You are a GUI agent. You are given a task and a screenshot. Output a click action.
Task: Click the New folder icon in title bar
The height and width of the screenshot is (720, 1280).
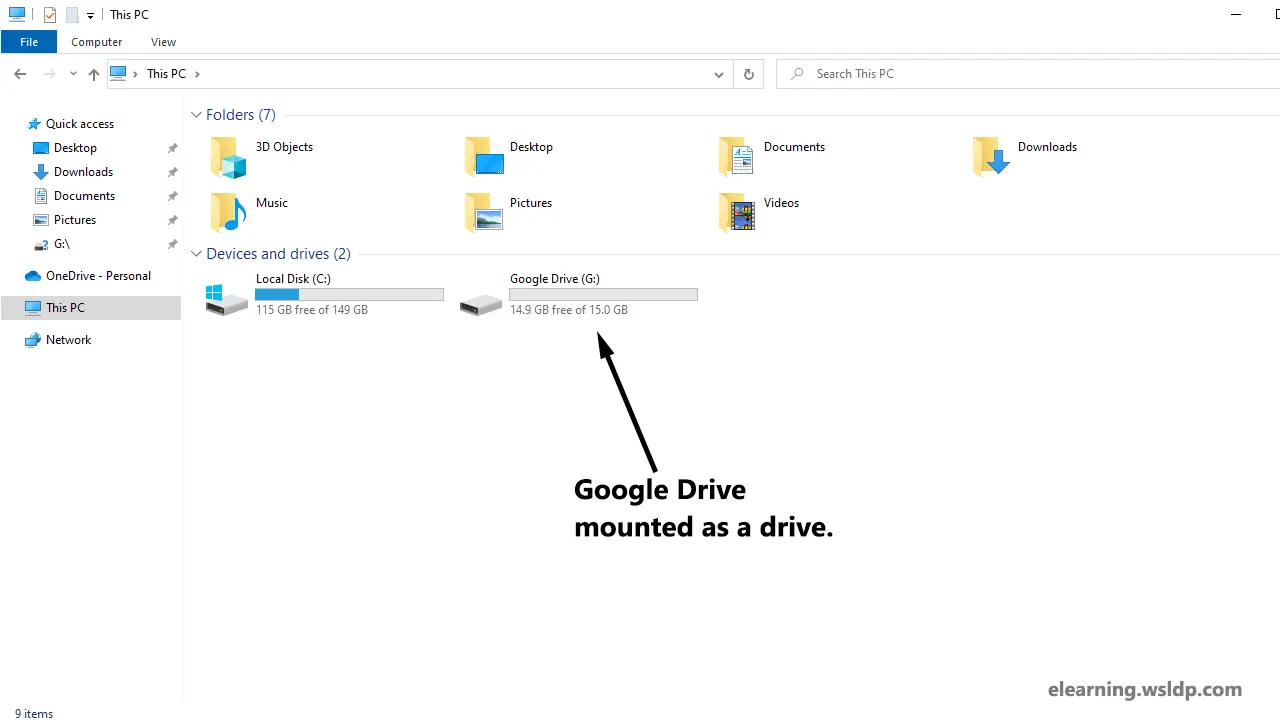pyautogui.click(x=72, y=15)
